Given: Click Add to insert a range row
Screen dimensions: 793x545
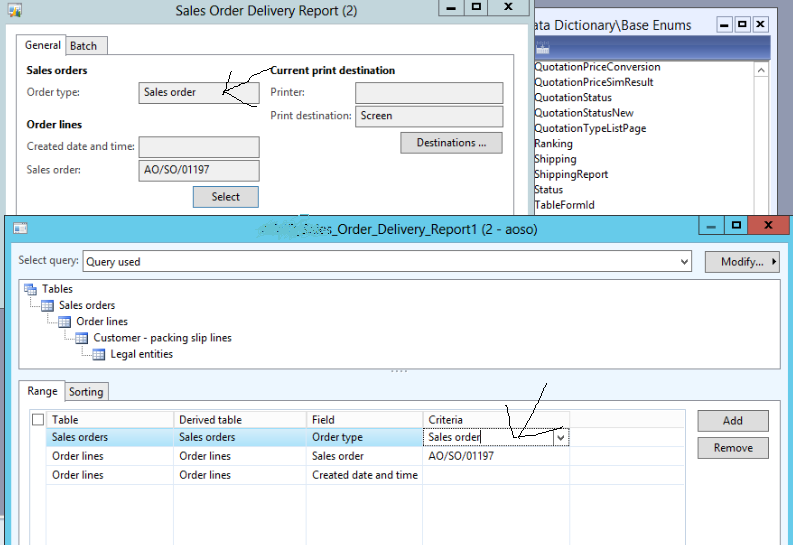Looking at the screenshot, I should pyautogui.click(x=732, y=421).
